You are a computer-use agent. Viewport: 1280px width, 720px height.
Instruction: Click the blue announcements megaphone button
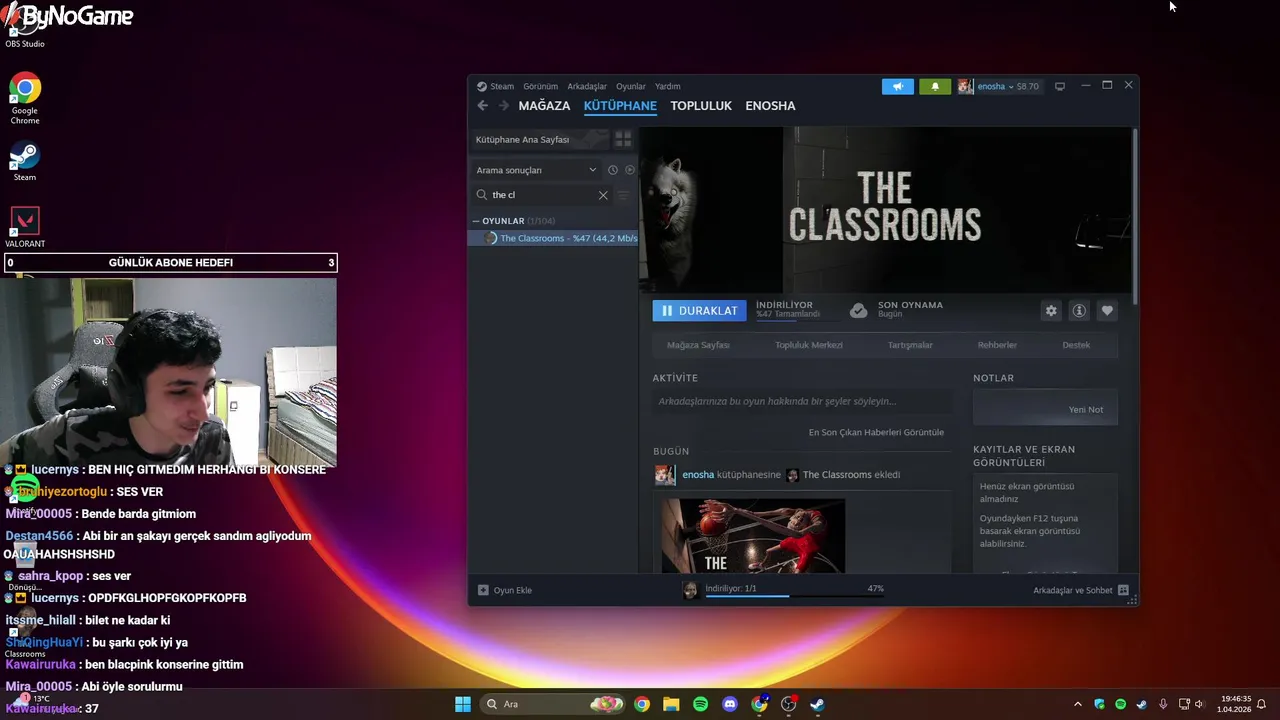pos(897,86)
